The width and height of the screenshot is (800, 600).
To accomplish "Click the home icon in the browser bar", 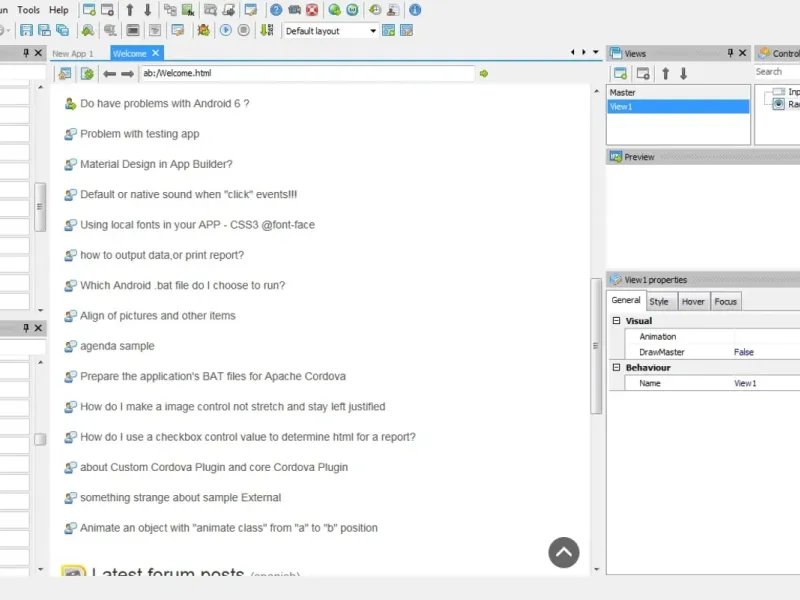I will [65, 73].
